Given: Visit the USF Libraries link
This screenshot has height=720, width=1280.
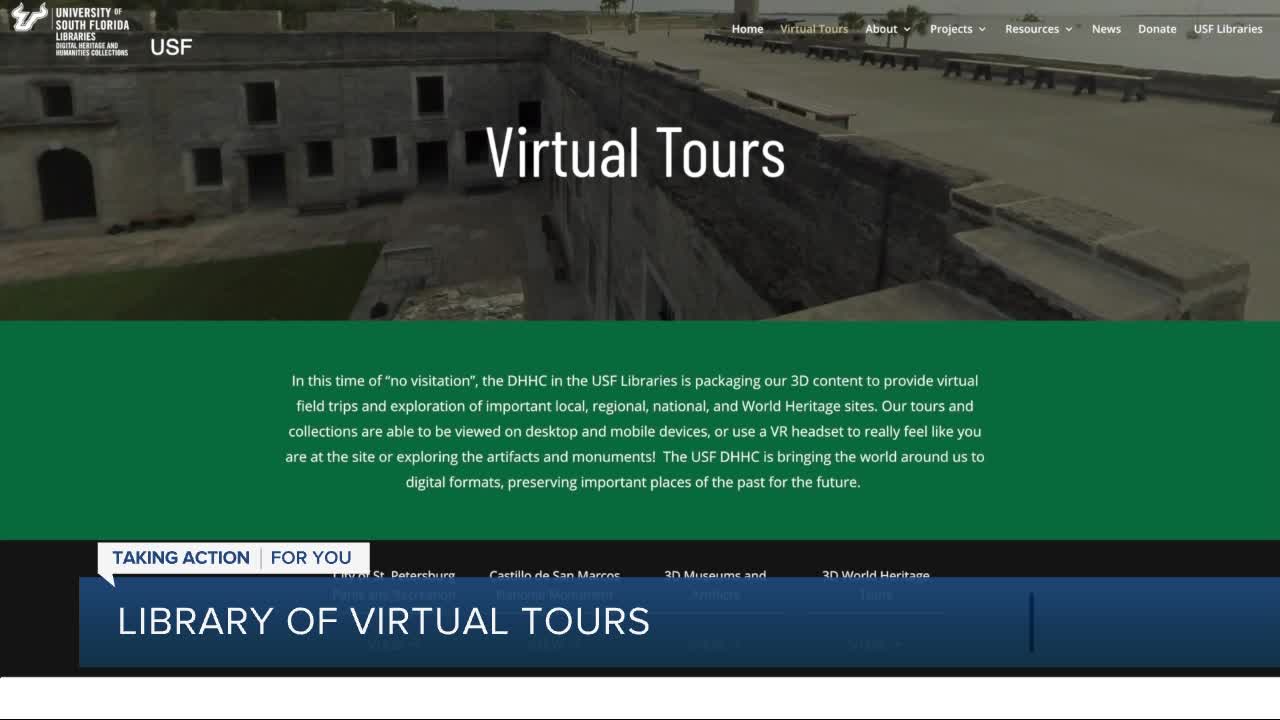Looking at the screenshot, I should point(1228,29).
